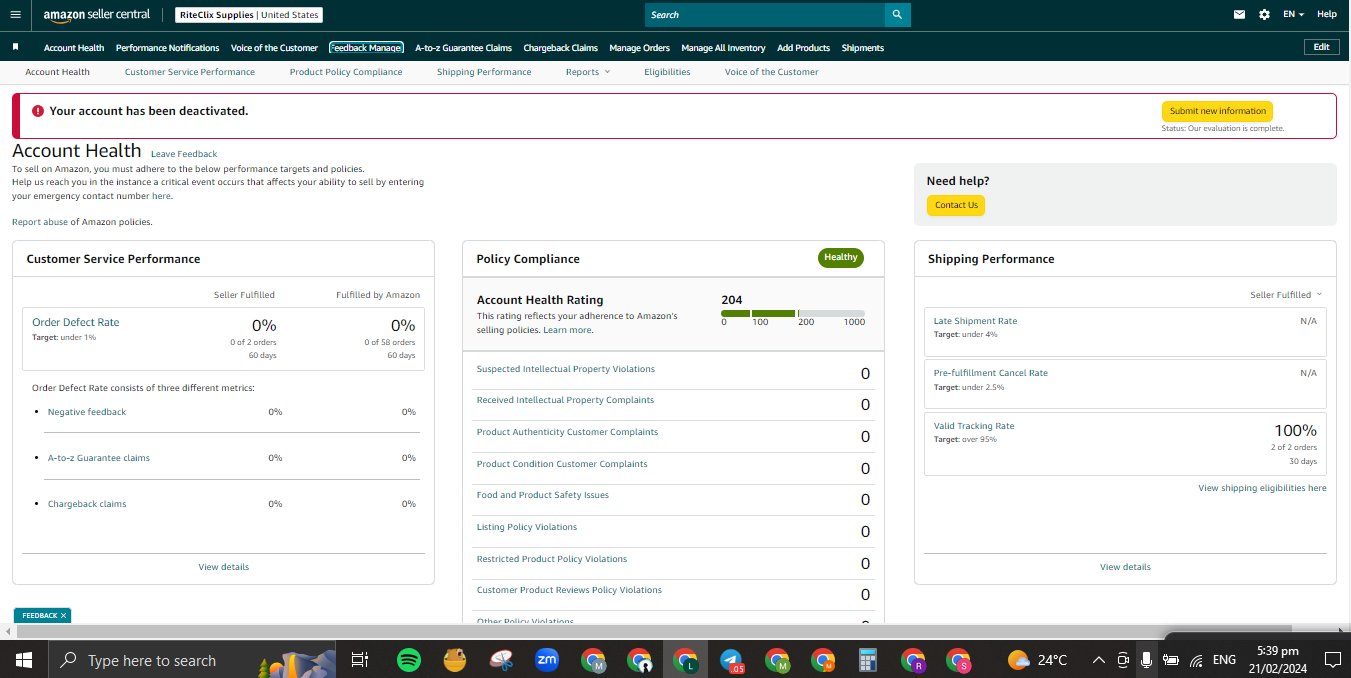This screenshot has width=1351, height=678.
Task: Click the Contact Us button
Action: [x=956, y=205]
